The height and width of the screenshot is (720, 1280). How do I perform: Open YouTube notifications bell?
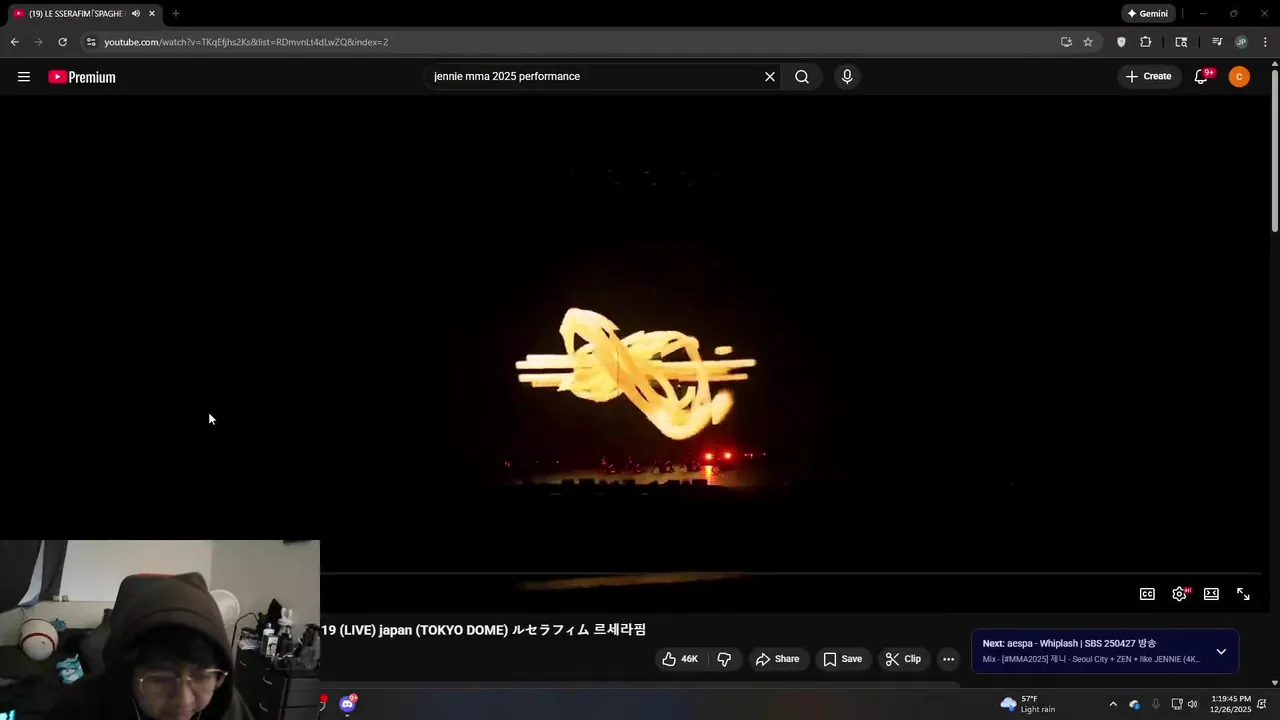click(1202, 77)
